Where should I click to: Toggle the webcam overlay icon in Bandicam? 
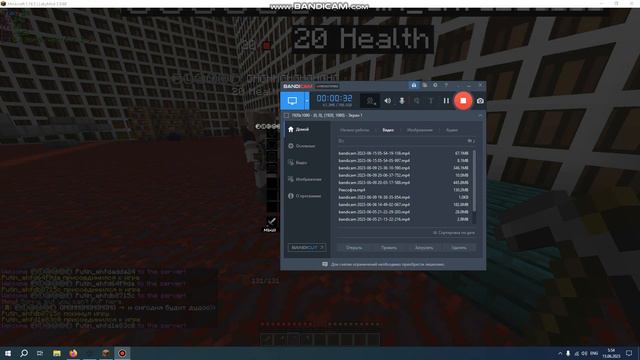[371, 101]
